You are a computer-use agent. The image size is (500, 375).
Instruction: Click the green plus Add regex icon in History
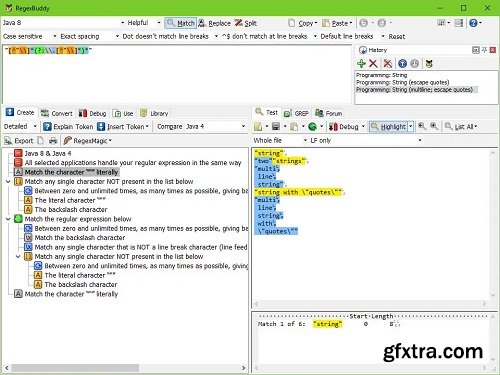click(x=361, y=63)
